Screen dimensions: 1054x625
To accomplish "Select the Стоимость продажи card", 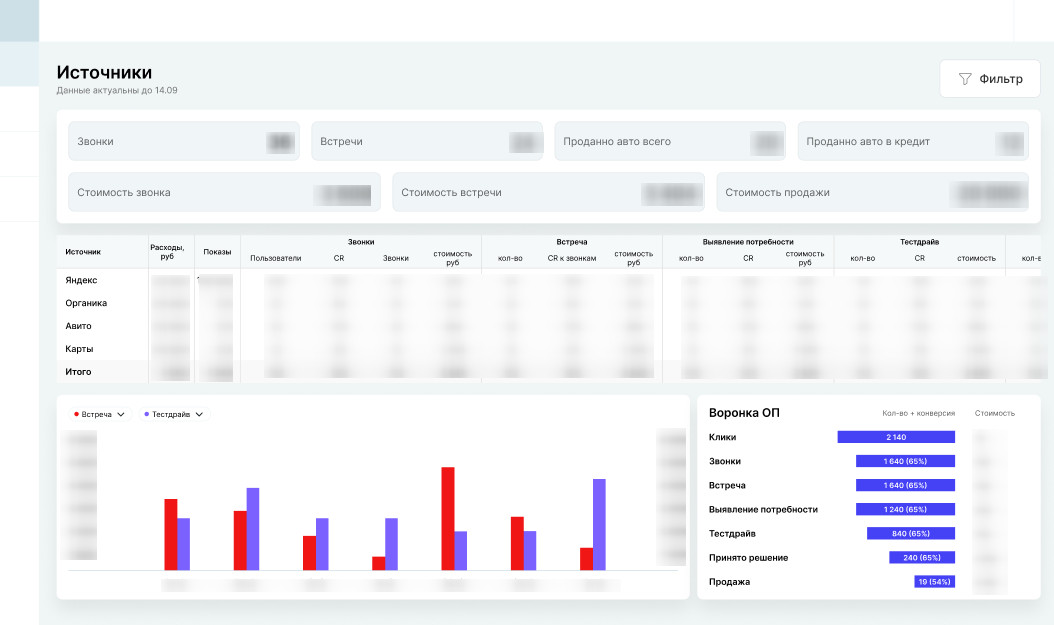I will pos(873,192).
